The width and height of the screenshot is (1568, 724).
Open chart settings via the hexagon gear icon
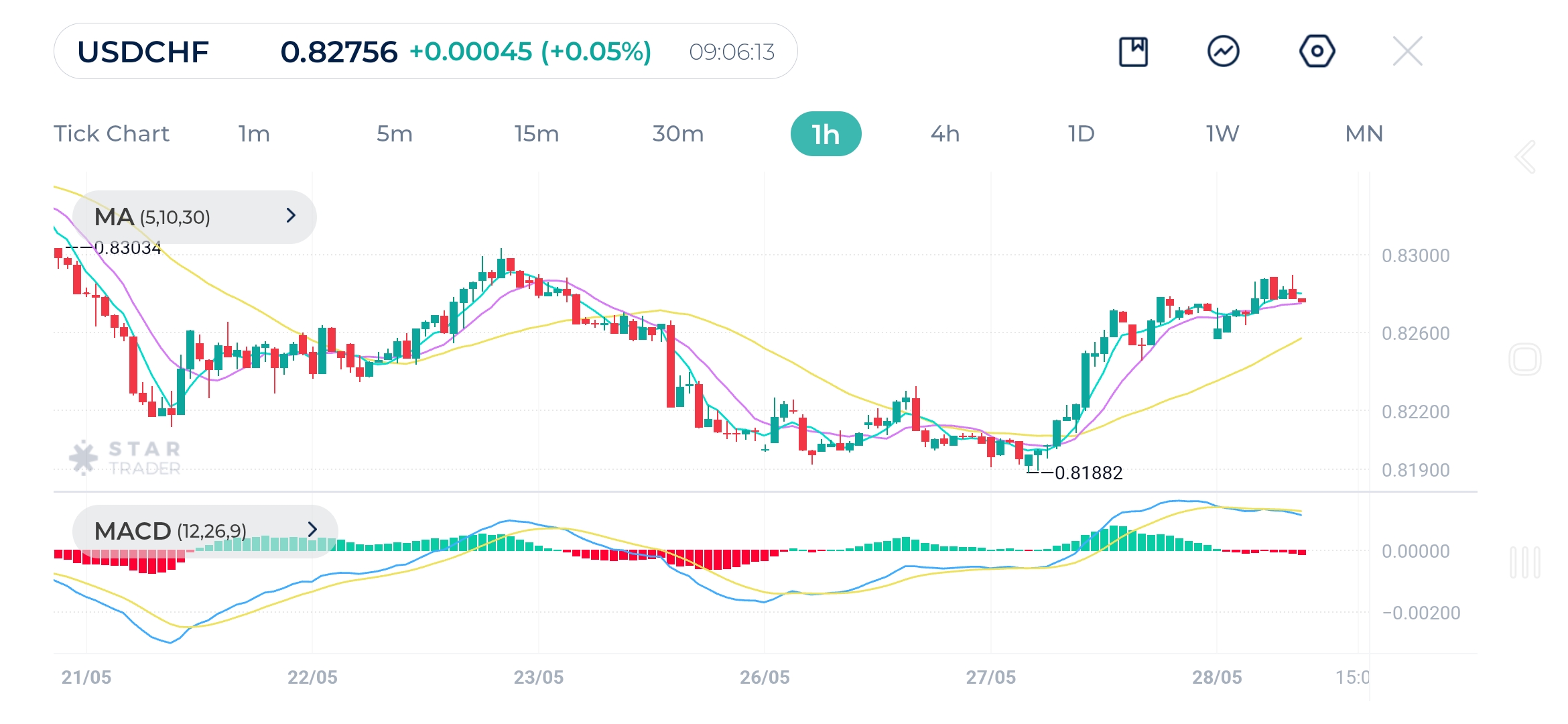click(x=1315, y=50)
